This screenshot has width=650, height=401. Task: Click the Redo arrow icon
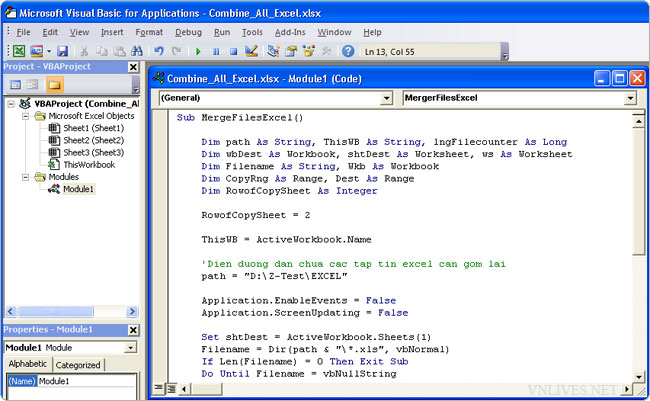pyautogui.click(x=177, y=51)
